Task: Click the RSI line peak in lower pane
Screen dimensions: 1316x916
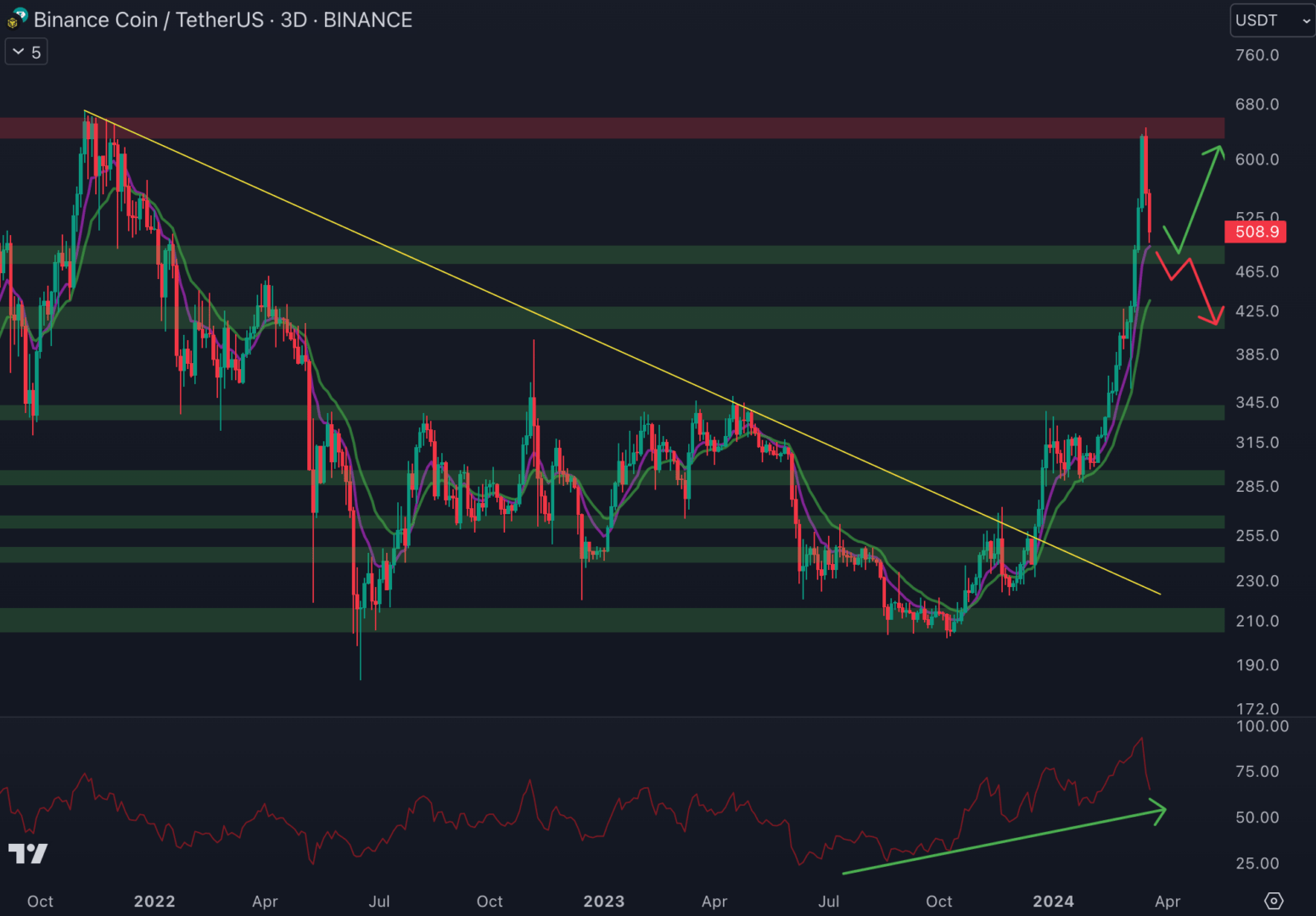Action: 1142,740
